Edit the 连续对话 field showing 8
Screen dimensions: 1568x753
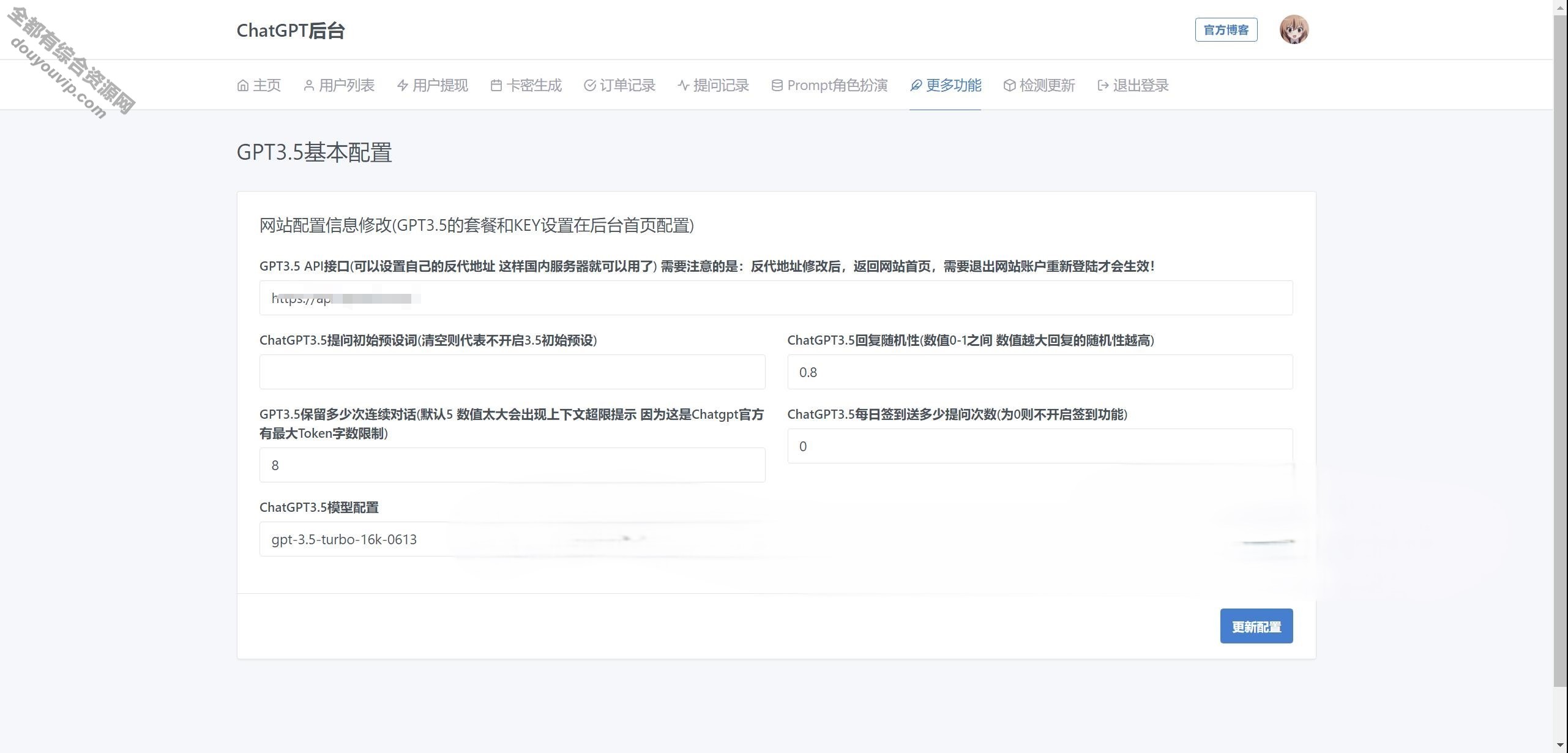click(512, 465)
